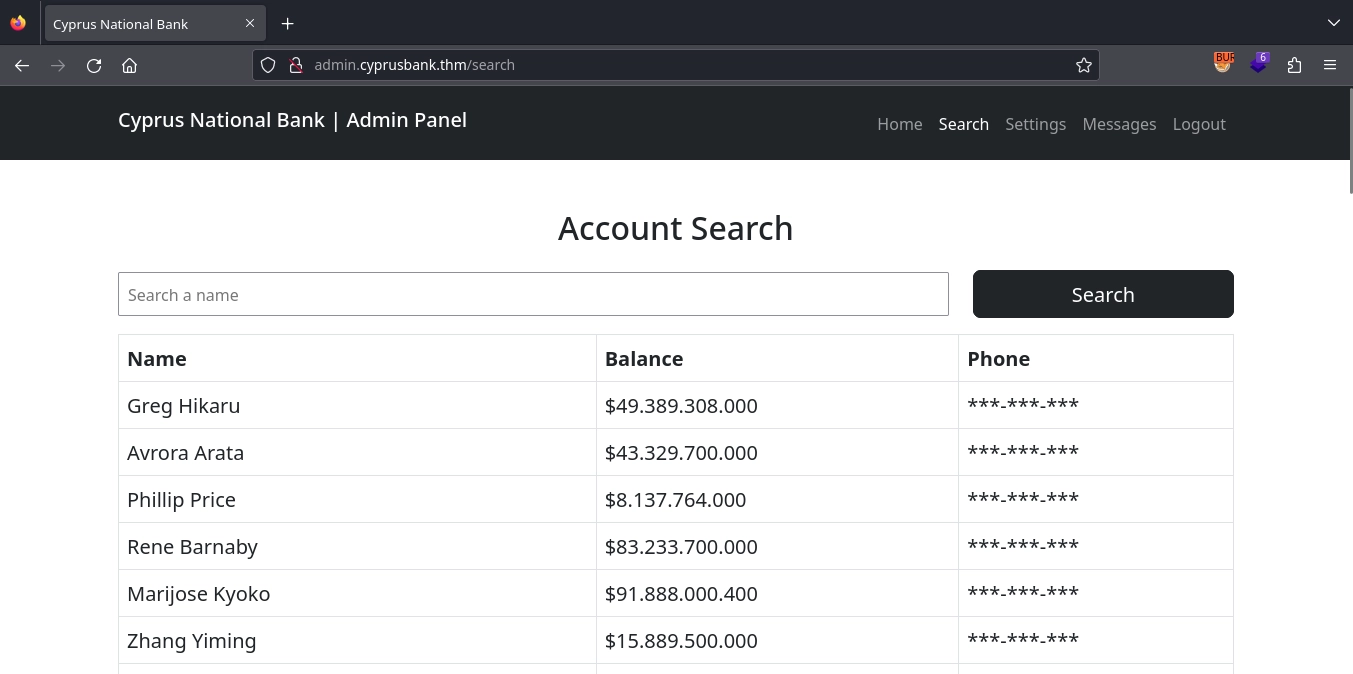Screen dimensions: 1353x674
Task: Click the browser back arrow
Action: 22,65
